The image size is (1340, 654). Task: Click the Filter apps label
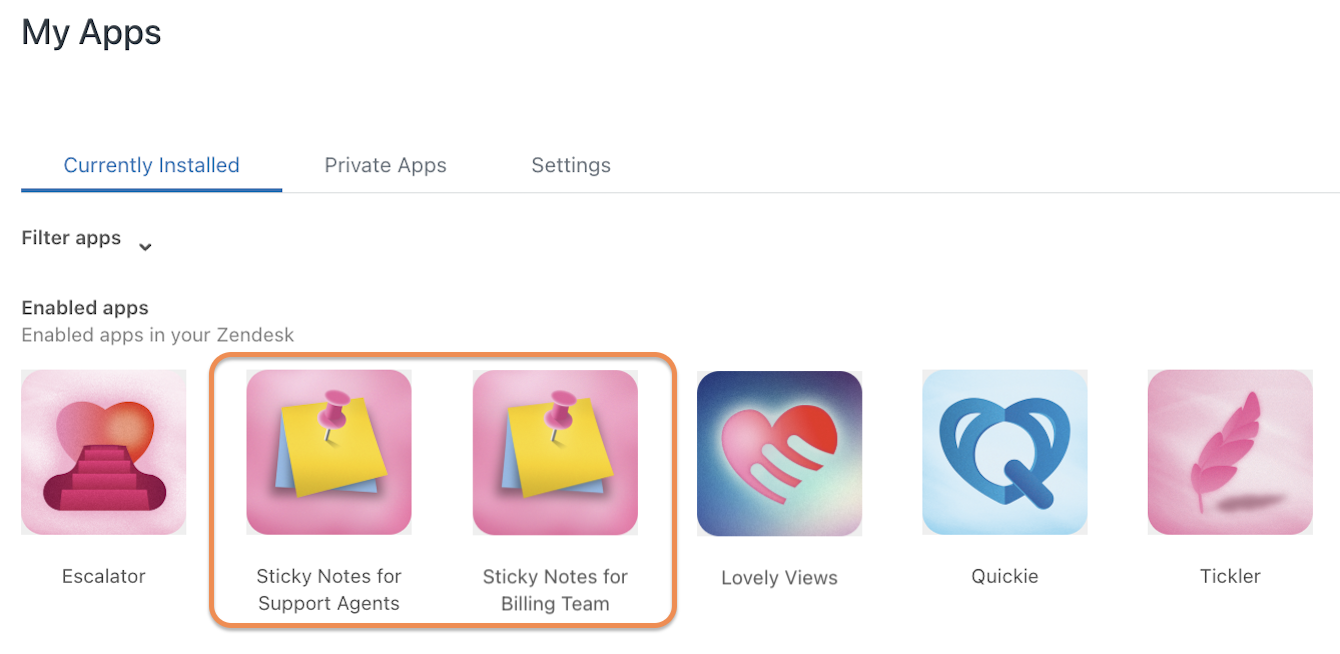click(x=71, y=238)
